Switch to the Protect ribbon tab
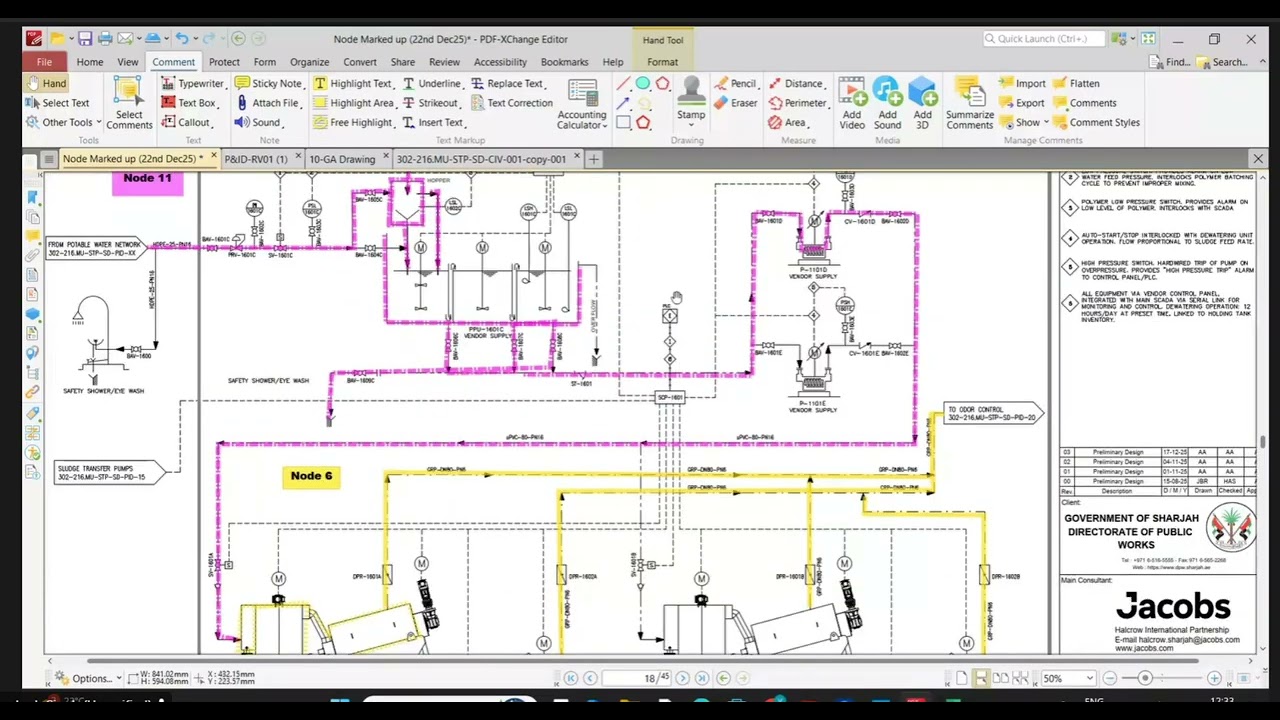 pyautogui.click(x=224, y=62)
